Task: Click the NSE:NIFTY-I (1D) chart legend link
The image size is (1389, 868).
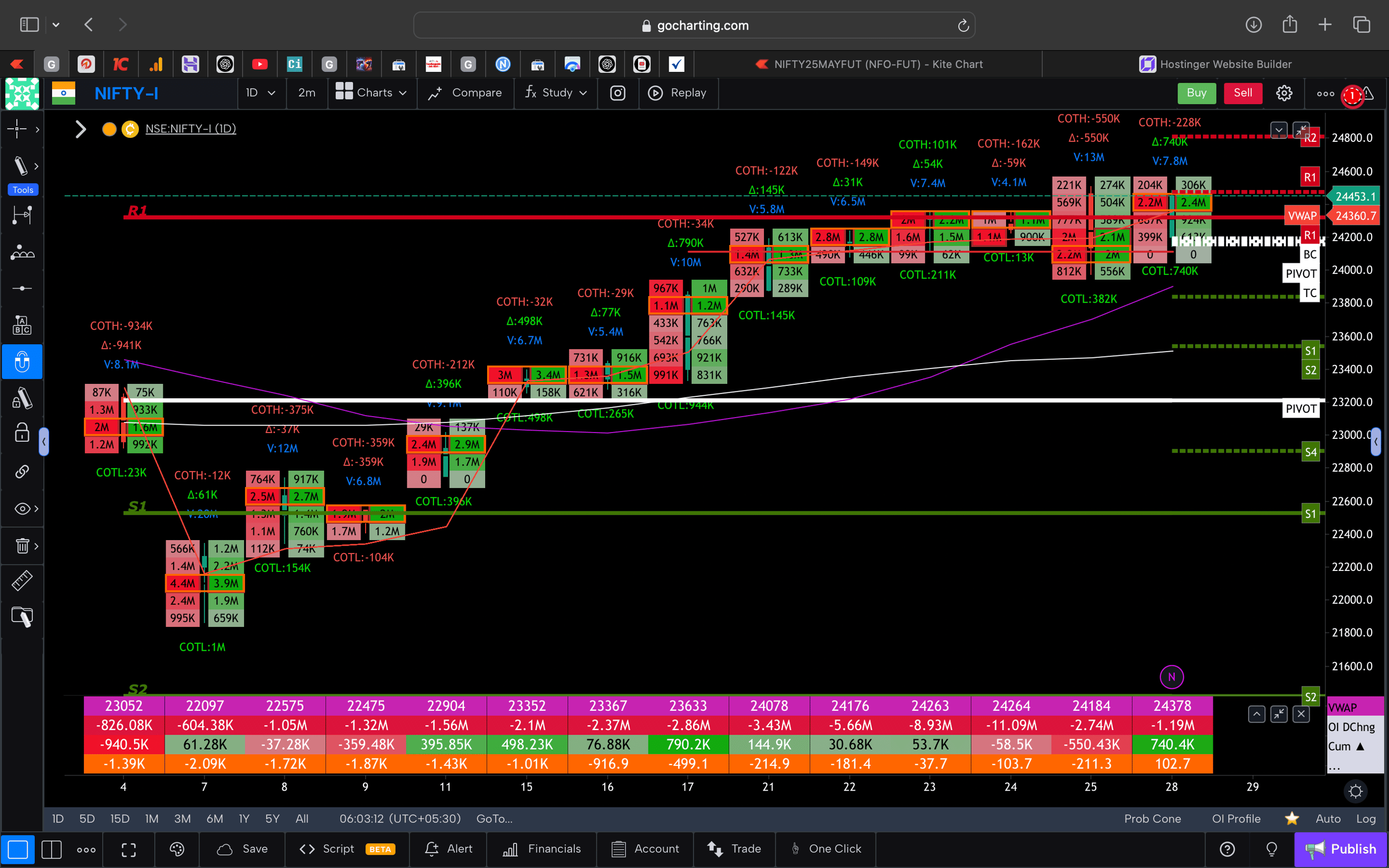Action: [x=190, y=128]
